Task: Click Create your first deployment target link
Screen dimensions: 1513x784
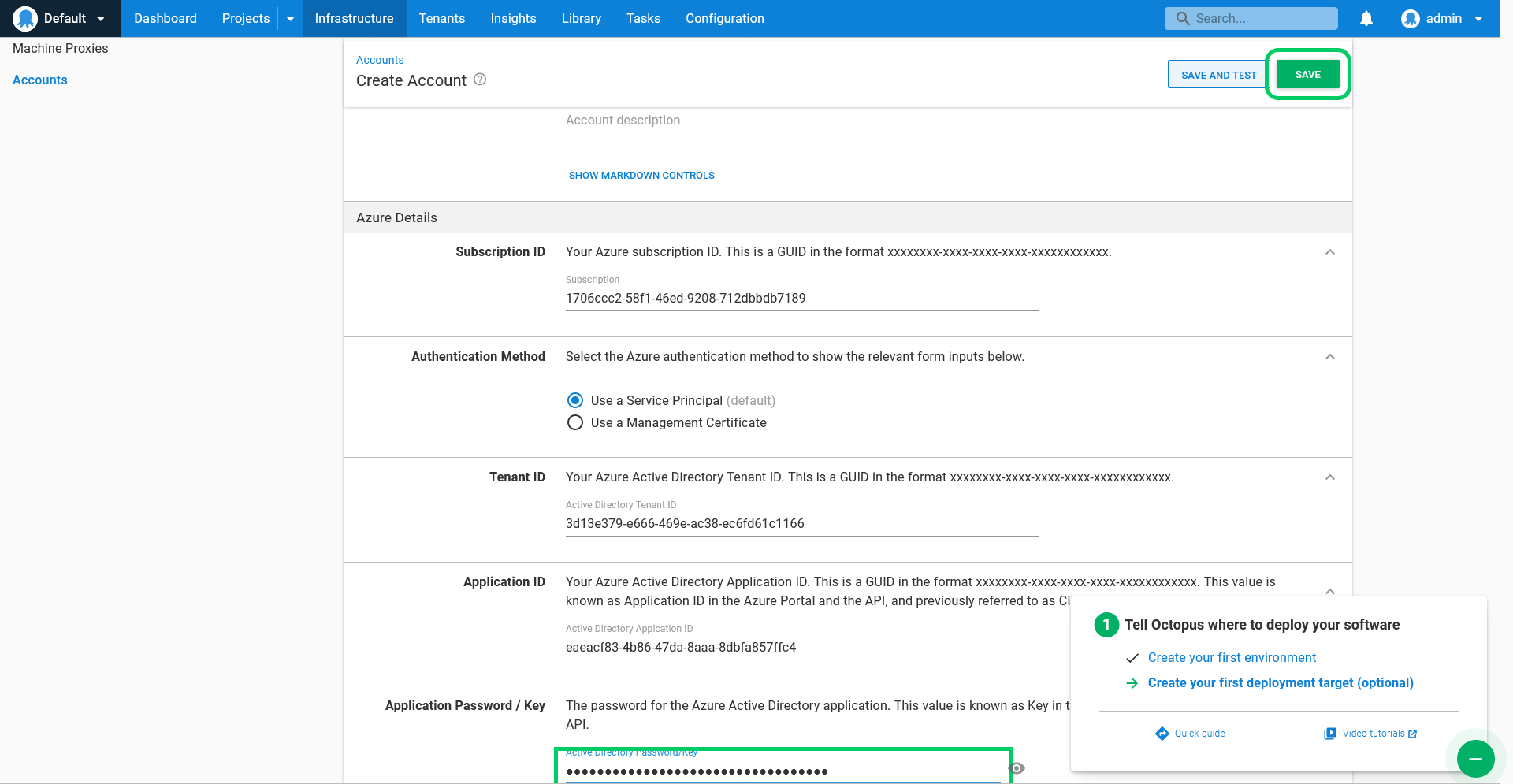Action: click(x=1281, y=682)
